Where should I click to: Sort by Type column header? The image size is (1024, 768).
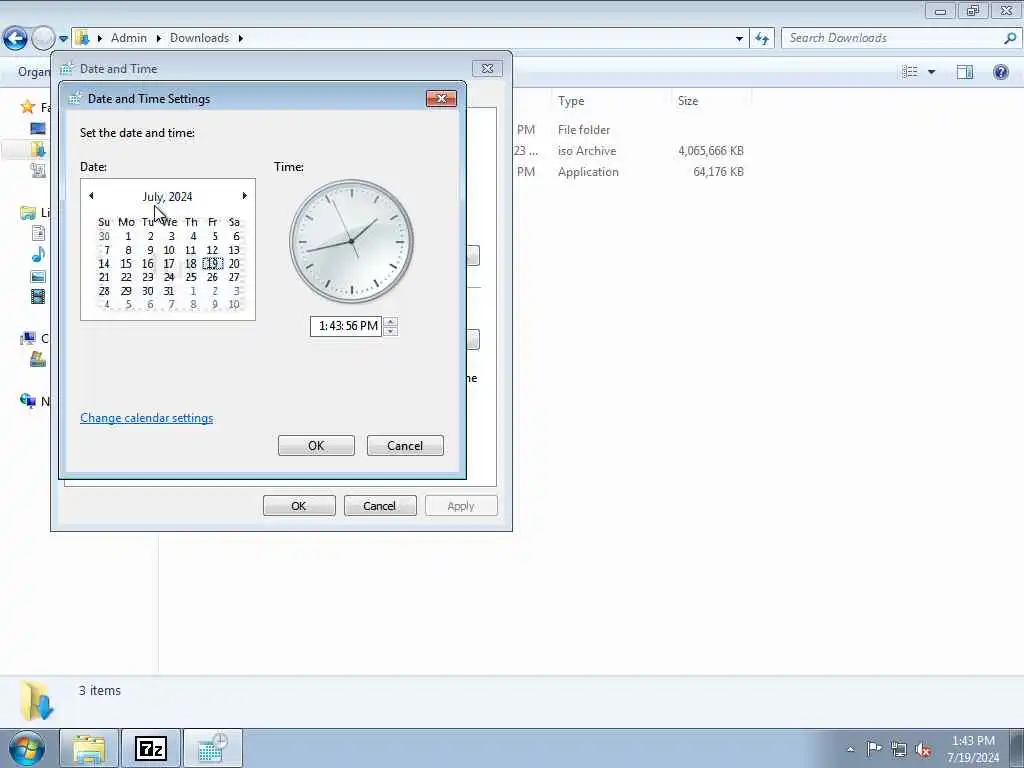[571, 101]
